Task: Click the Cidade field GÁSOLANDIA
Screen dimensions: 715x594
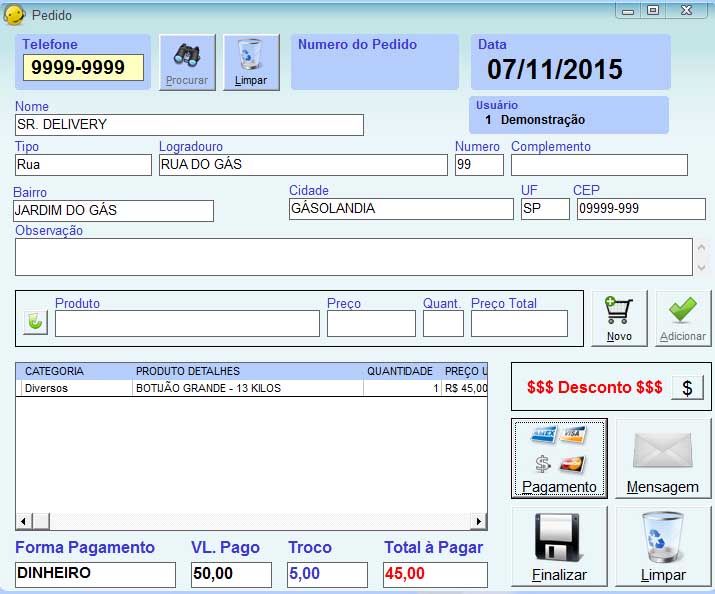Action: coord(401,209)
